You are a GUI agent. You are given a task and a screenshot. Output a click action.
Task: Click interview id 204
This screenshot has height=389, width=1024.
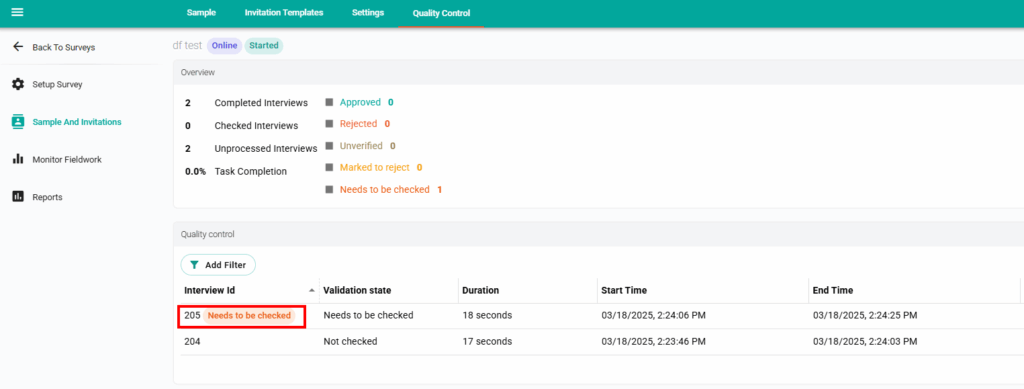(192, 341)
